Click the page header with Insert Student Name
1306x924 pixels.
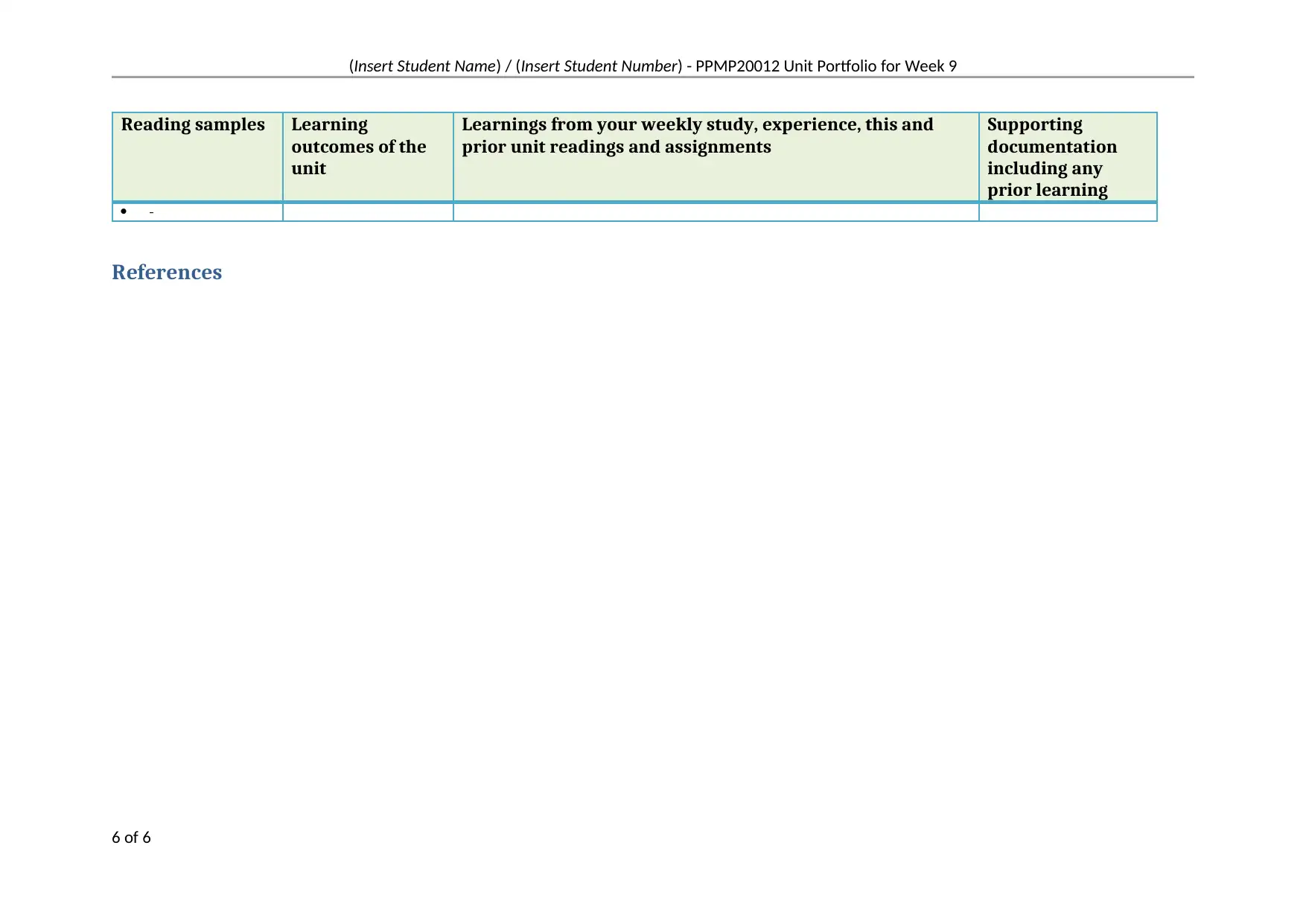pos(652,66)
